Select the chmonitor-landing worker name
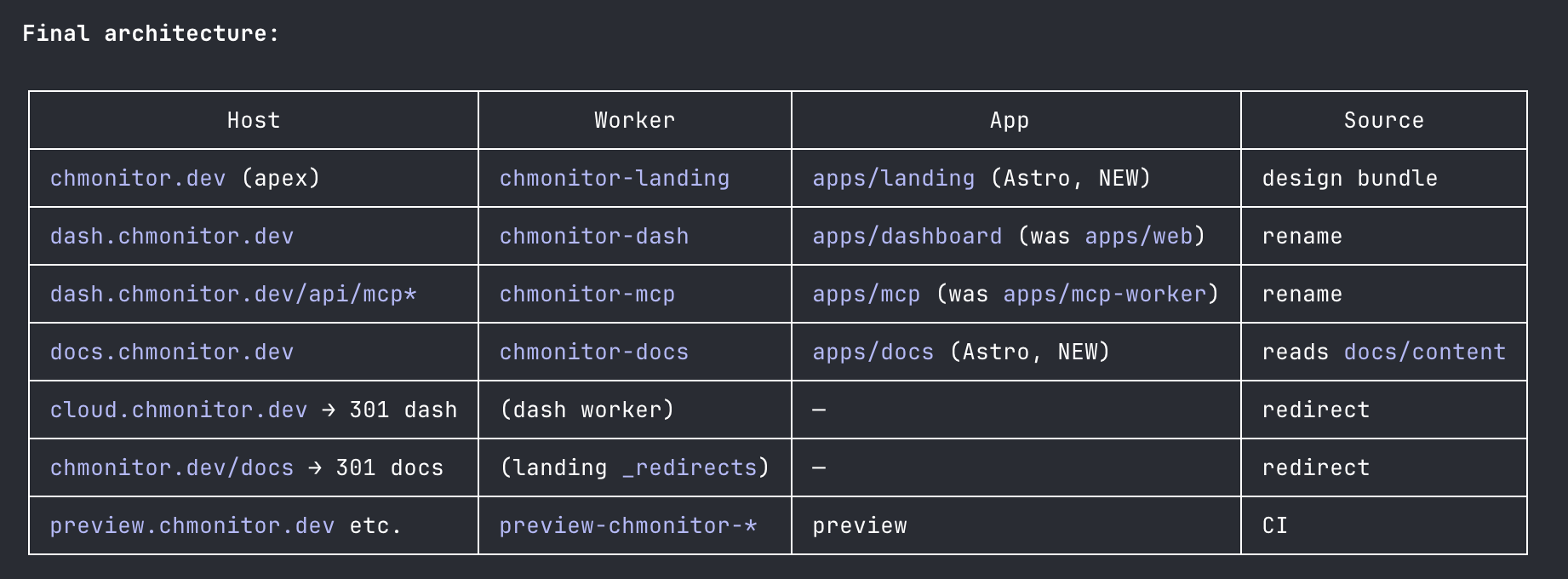1568x579 pixels. tap(615, 178)
